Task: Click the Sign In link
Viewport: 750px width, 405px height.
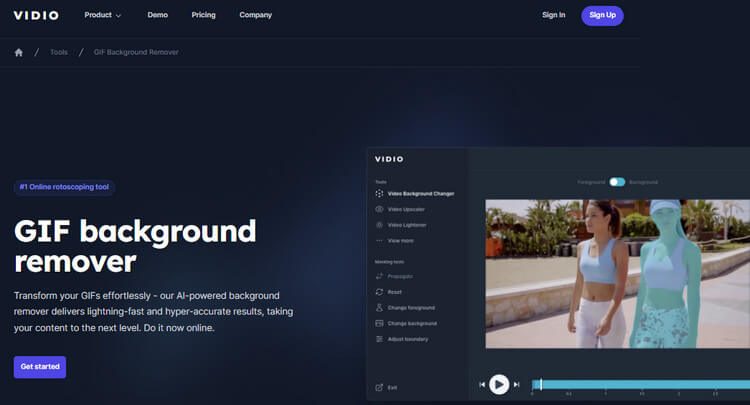Action: 553,15
